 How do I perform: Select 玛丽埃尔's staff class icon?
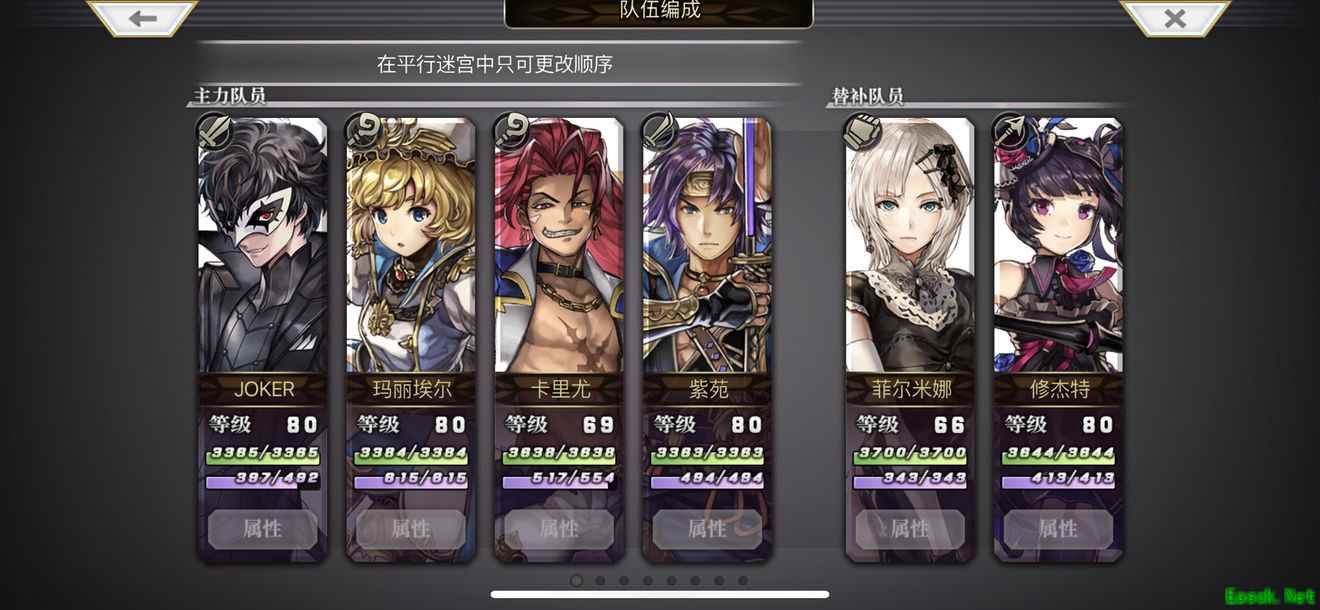(362, 131)
